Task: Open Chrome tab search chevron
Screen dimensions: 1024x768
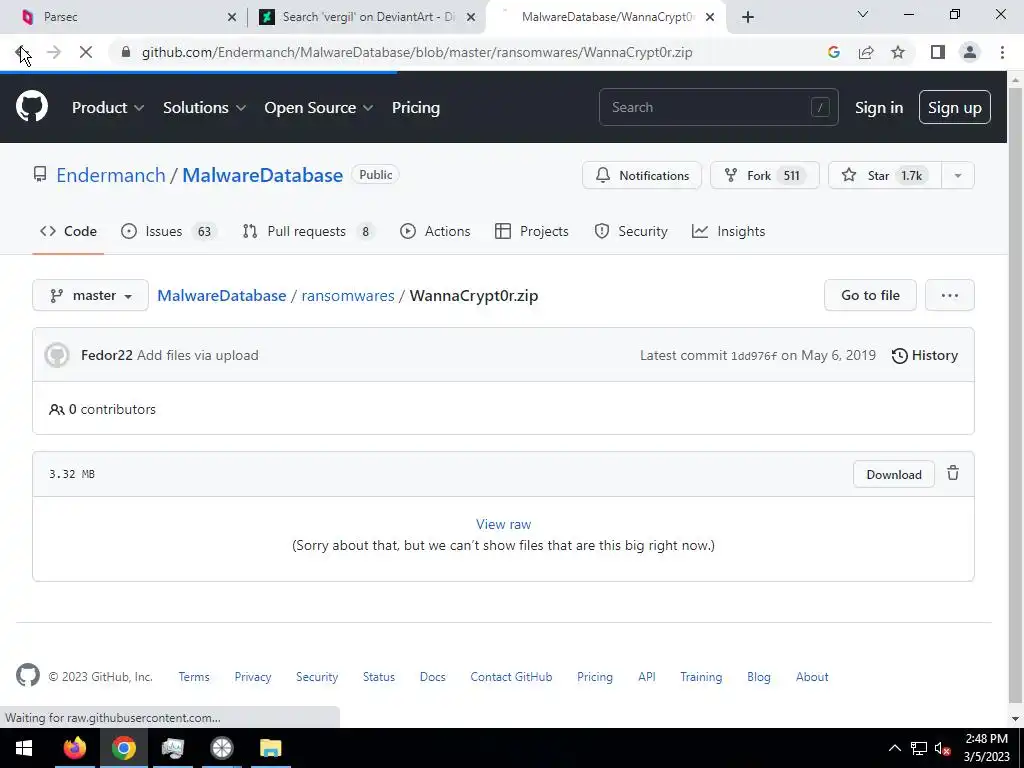Action: click(863, 14)
